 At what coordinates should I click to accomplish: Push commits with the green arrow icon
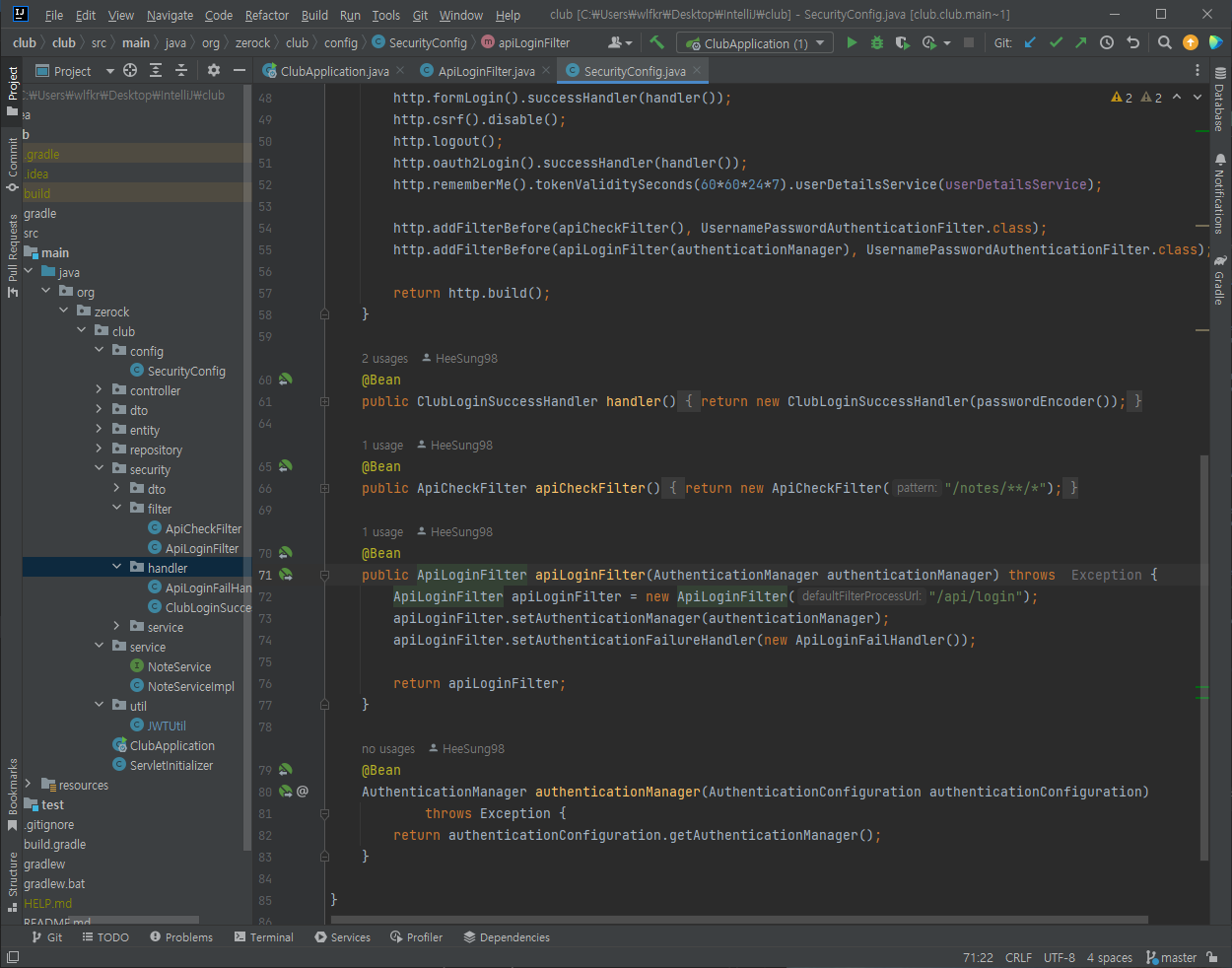[1081, 42]
